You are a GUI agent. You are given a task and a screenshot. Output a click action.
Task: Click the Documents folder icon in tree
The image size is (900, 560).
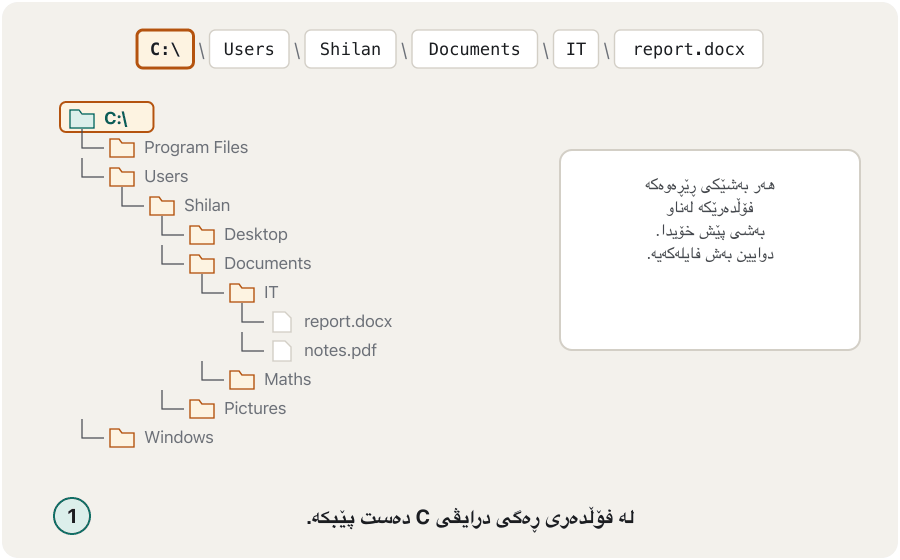click(202, 264)
